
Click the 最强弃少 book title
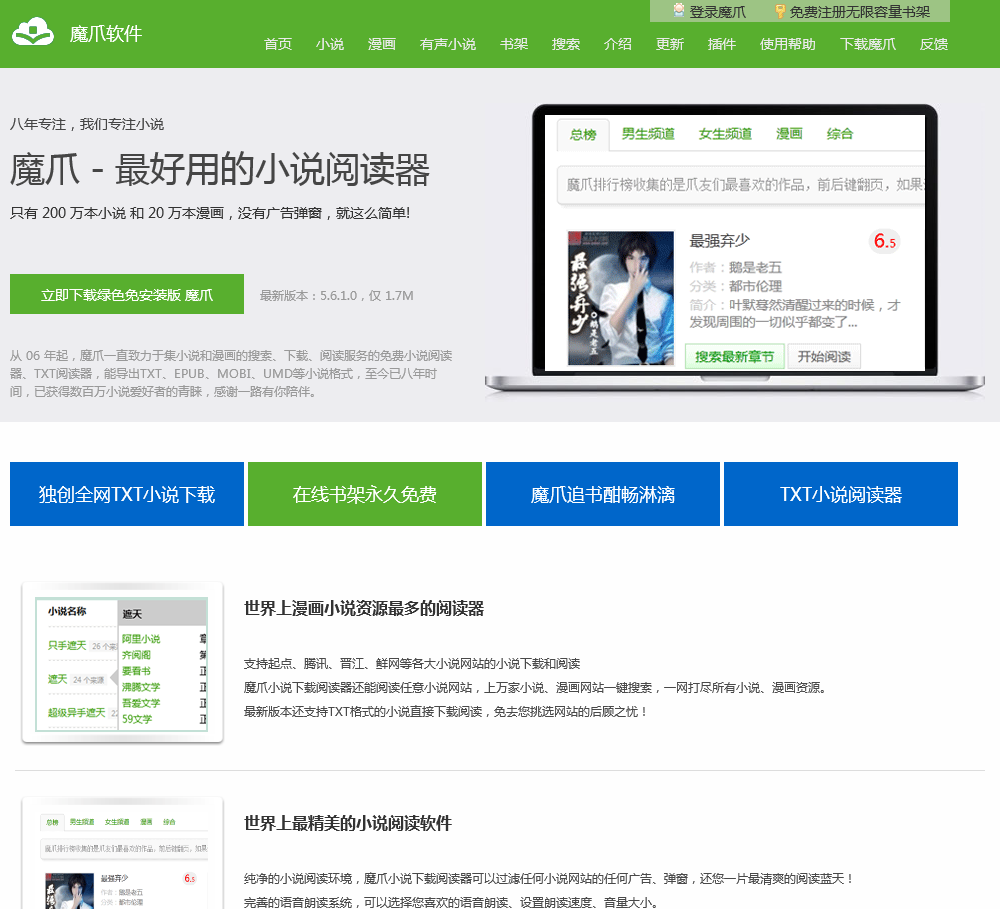[x=719, y=241]
